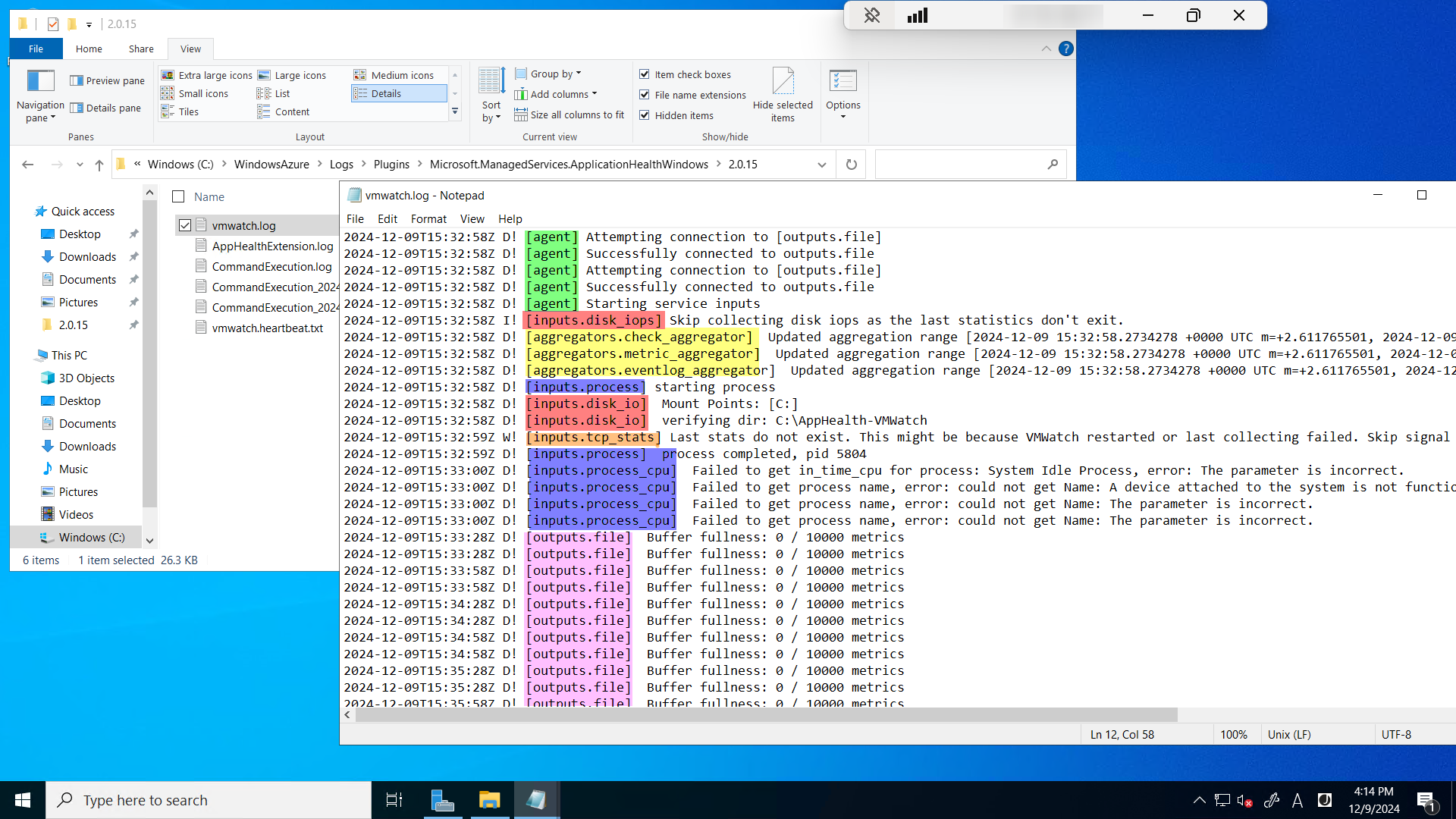Viewport: 1456px width, 819px height.
Task: Open File Explorer from the taskbar
Action: [490, 800]
